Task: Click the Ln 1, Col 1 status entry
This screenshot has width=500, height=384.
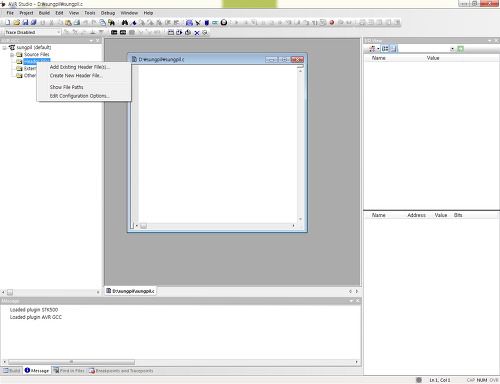Action: [x=440, y=380]
